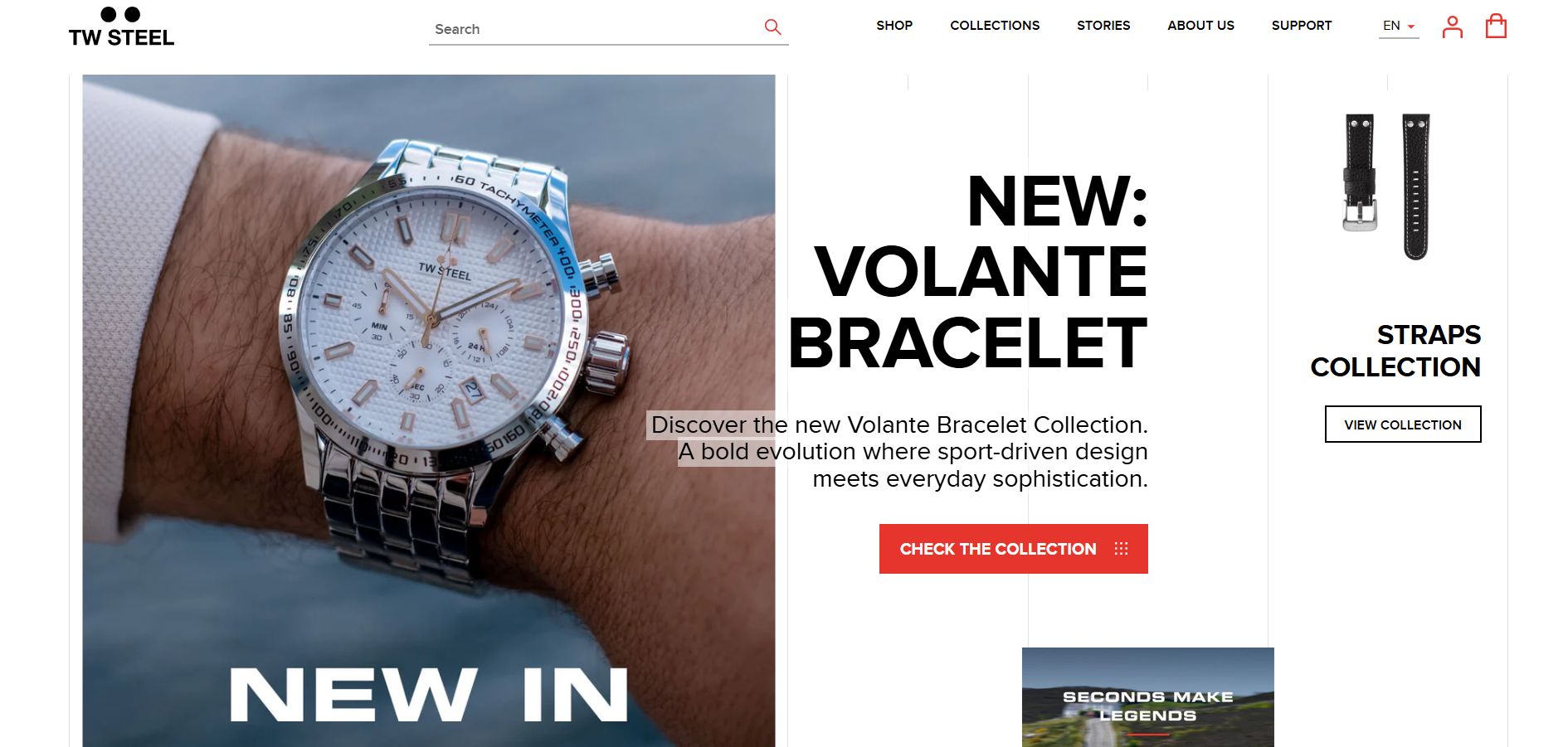1568x747 pixels.
Task: Click the STRAPS COLLECTION heading
Action: pyautogui.click(x=1395, y=351)
